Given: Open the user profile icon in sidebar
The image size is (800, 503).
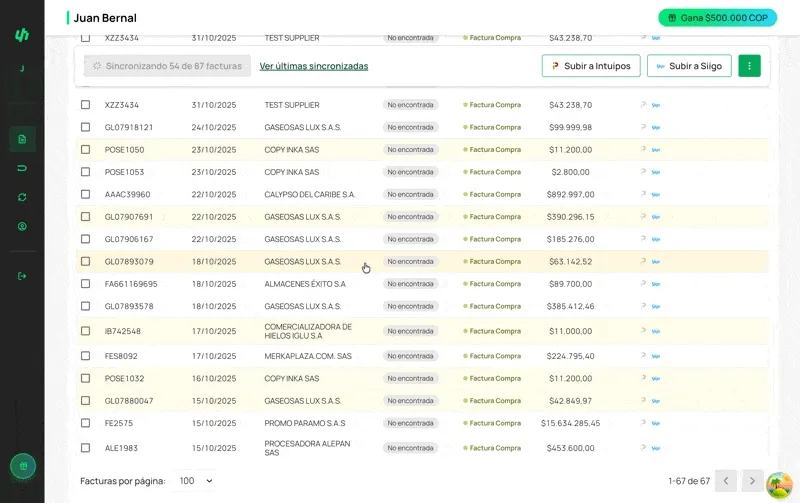Looking at the screenshot, I should pyautogui.click(x=22, y=226).
